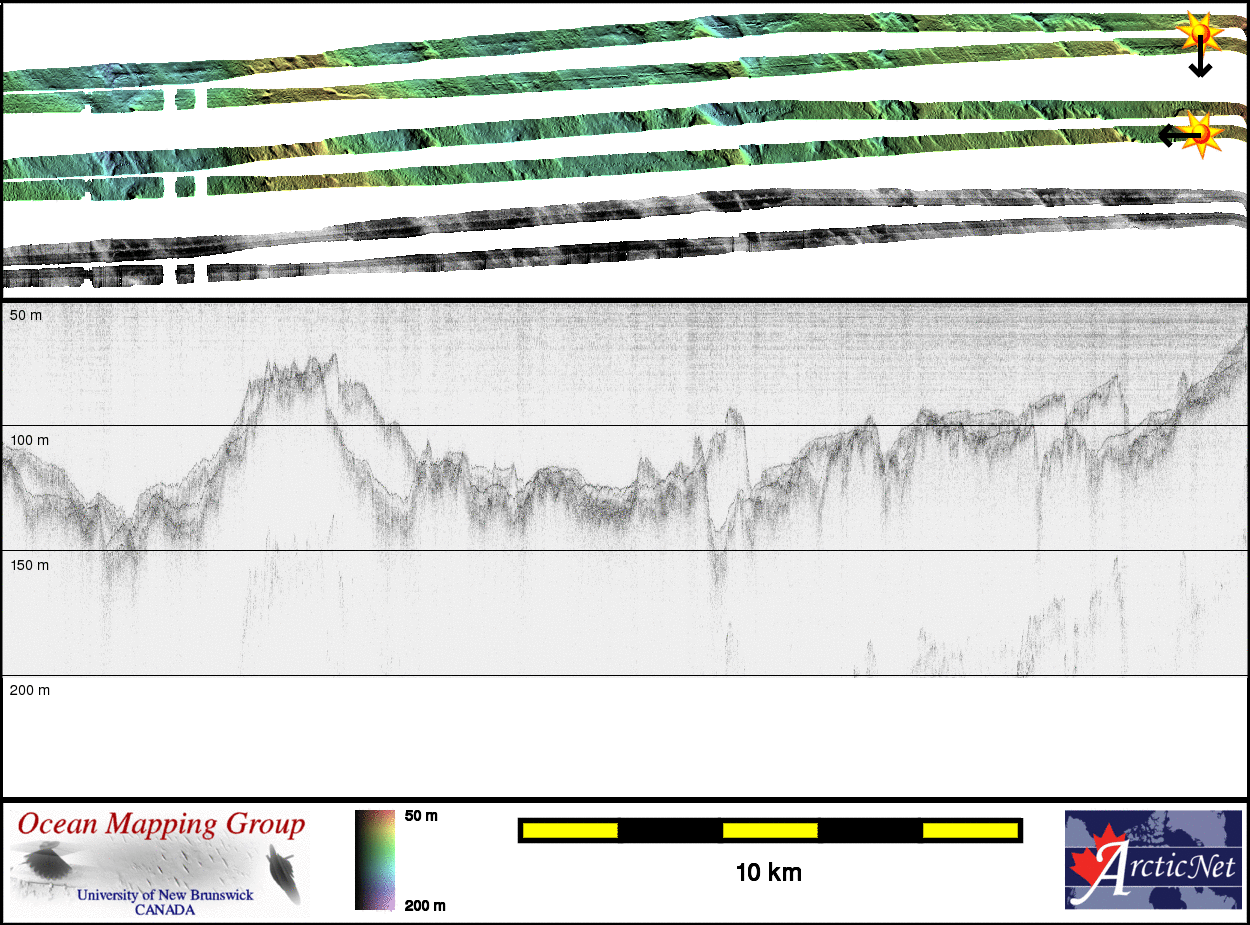This screenshot has width=1250, height=925.
Task: Click the rightmost yellow scale bar segment
Action: (970, 830)
